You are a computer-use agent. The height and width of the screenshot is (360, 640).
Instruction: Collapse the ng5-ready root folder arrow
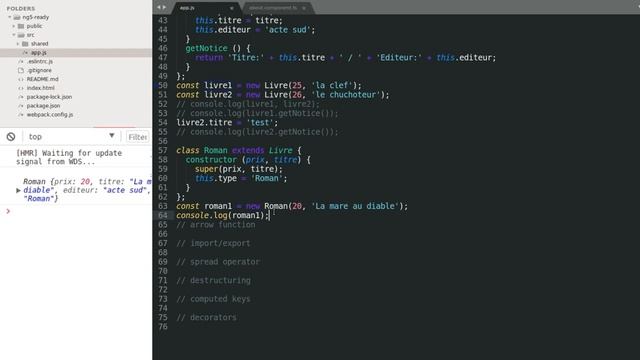point(9,17)
